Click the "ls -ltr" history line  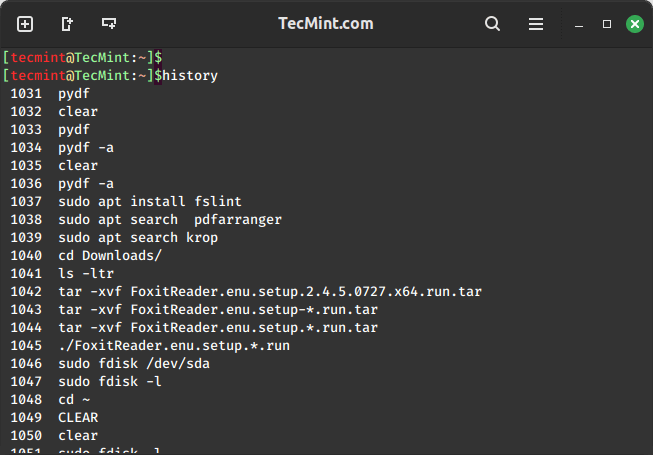(84, 273)
